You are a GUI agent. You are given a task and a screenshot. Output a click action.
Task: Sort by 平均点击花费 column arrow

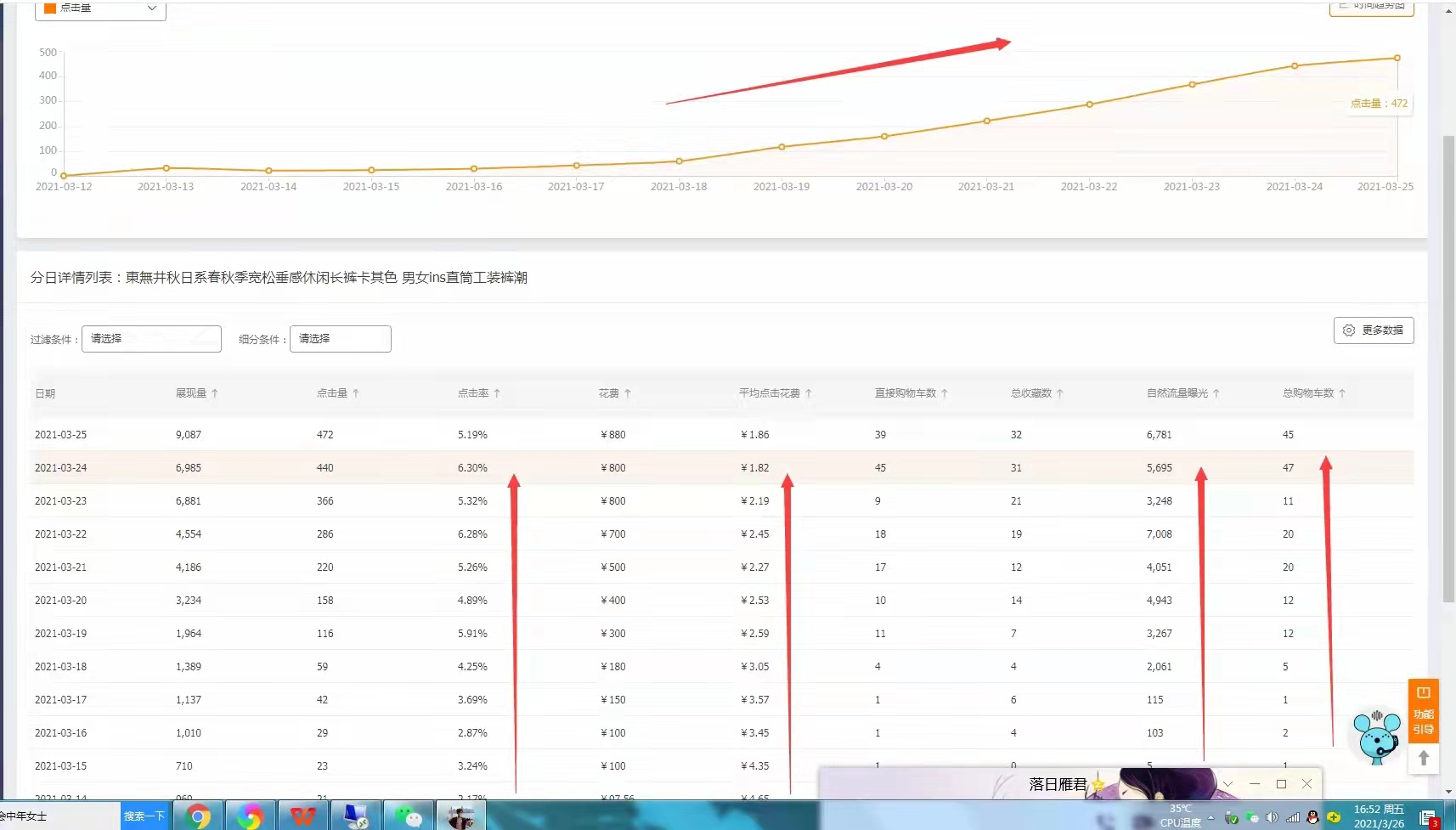pyautogui.click(x=809, y=393)
